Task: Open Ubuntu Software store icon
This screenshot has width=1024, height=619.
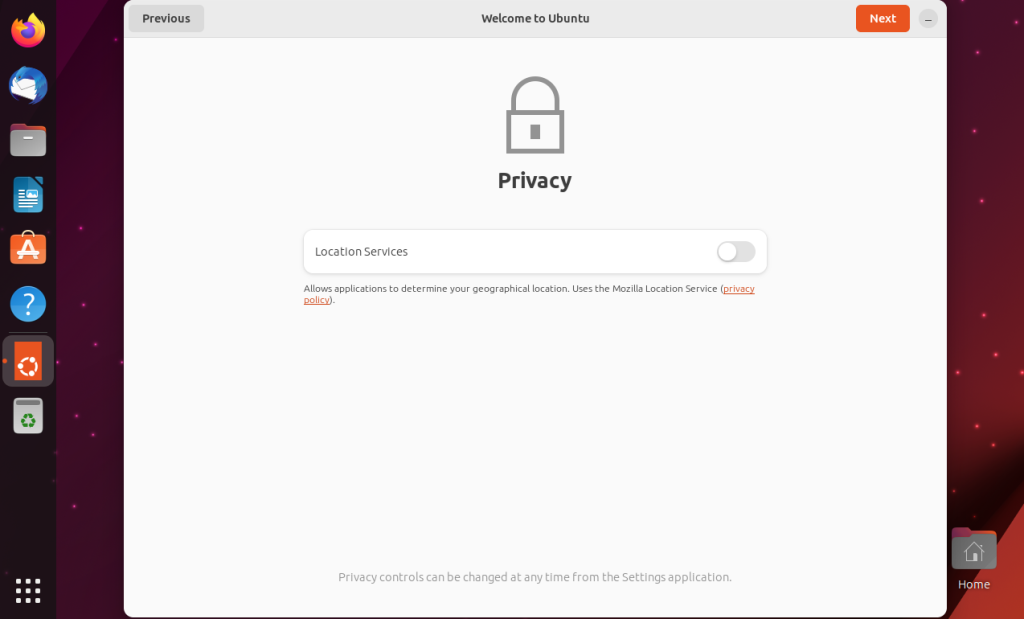Action: pos(28,248)
